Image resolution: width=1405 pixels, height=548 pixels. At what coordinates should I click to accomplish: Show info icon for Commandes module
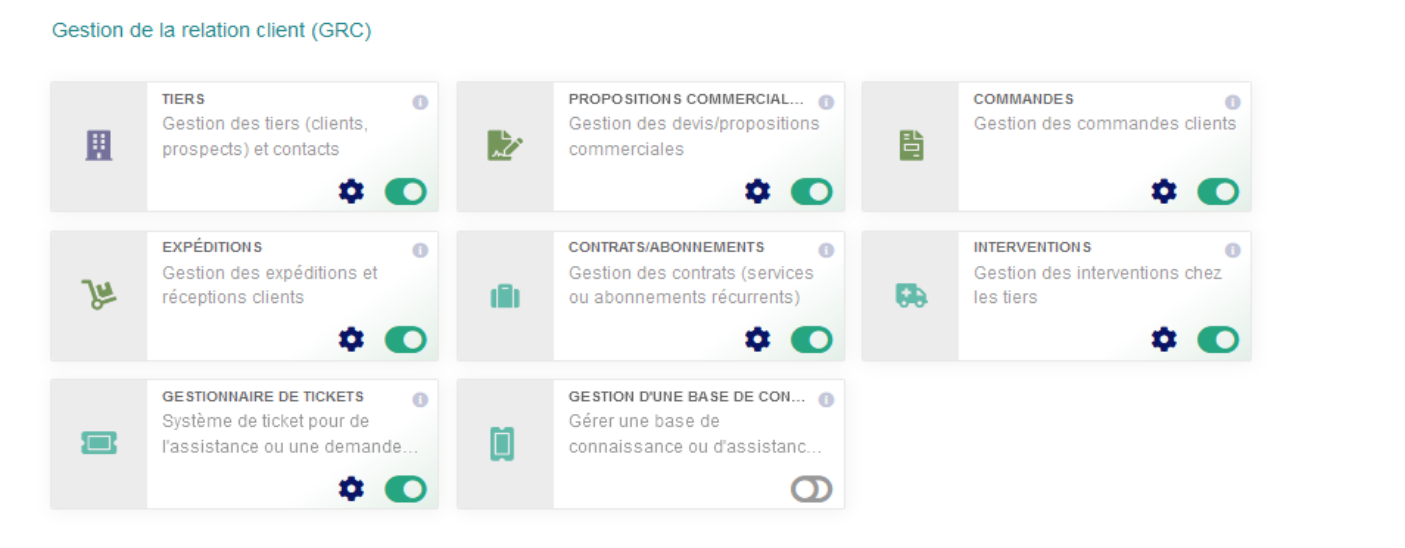click(x=1232, y=102)
